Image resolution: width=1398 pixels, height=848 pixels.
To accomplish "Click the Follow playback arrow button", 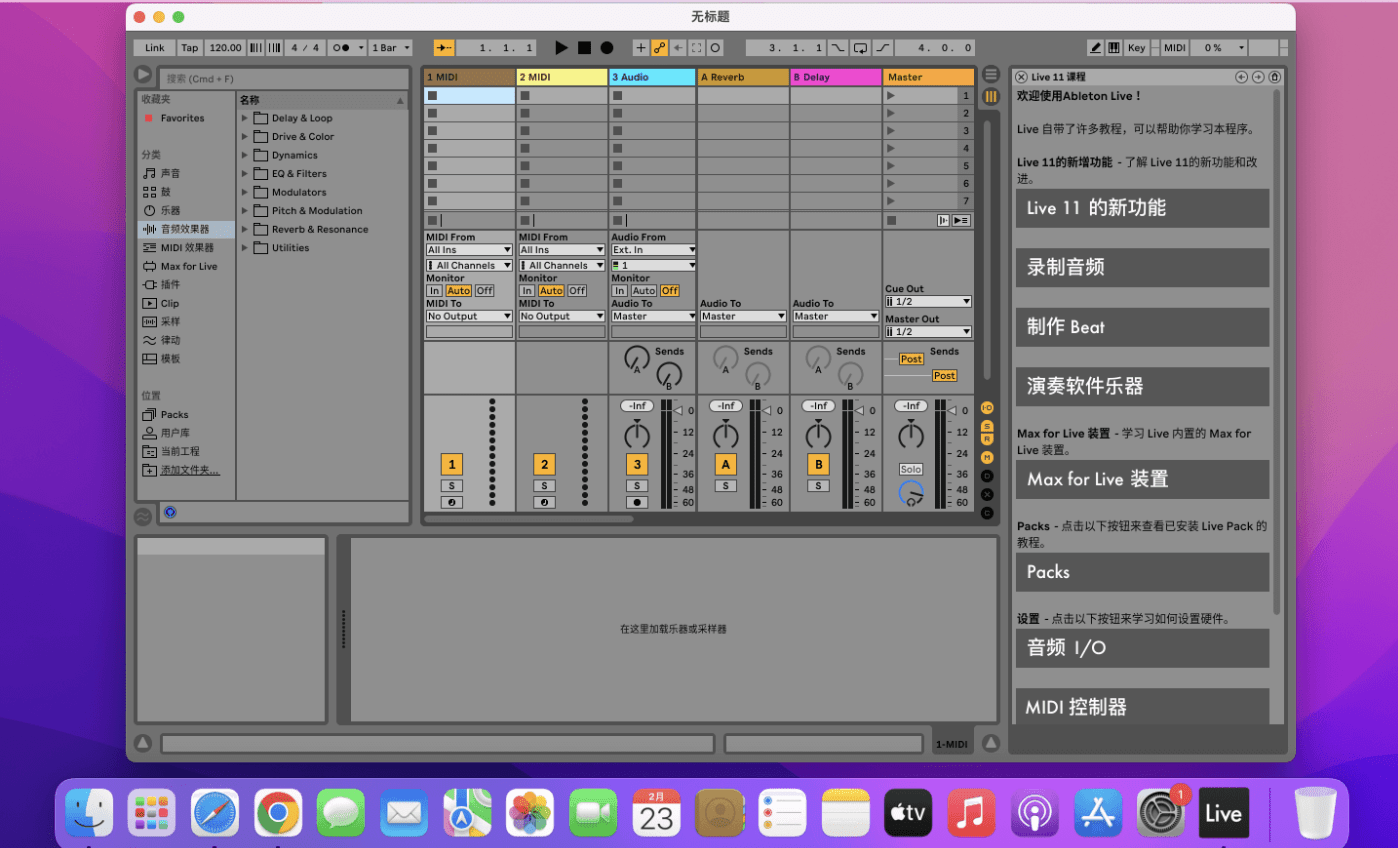I will coord(444,48).
